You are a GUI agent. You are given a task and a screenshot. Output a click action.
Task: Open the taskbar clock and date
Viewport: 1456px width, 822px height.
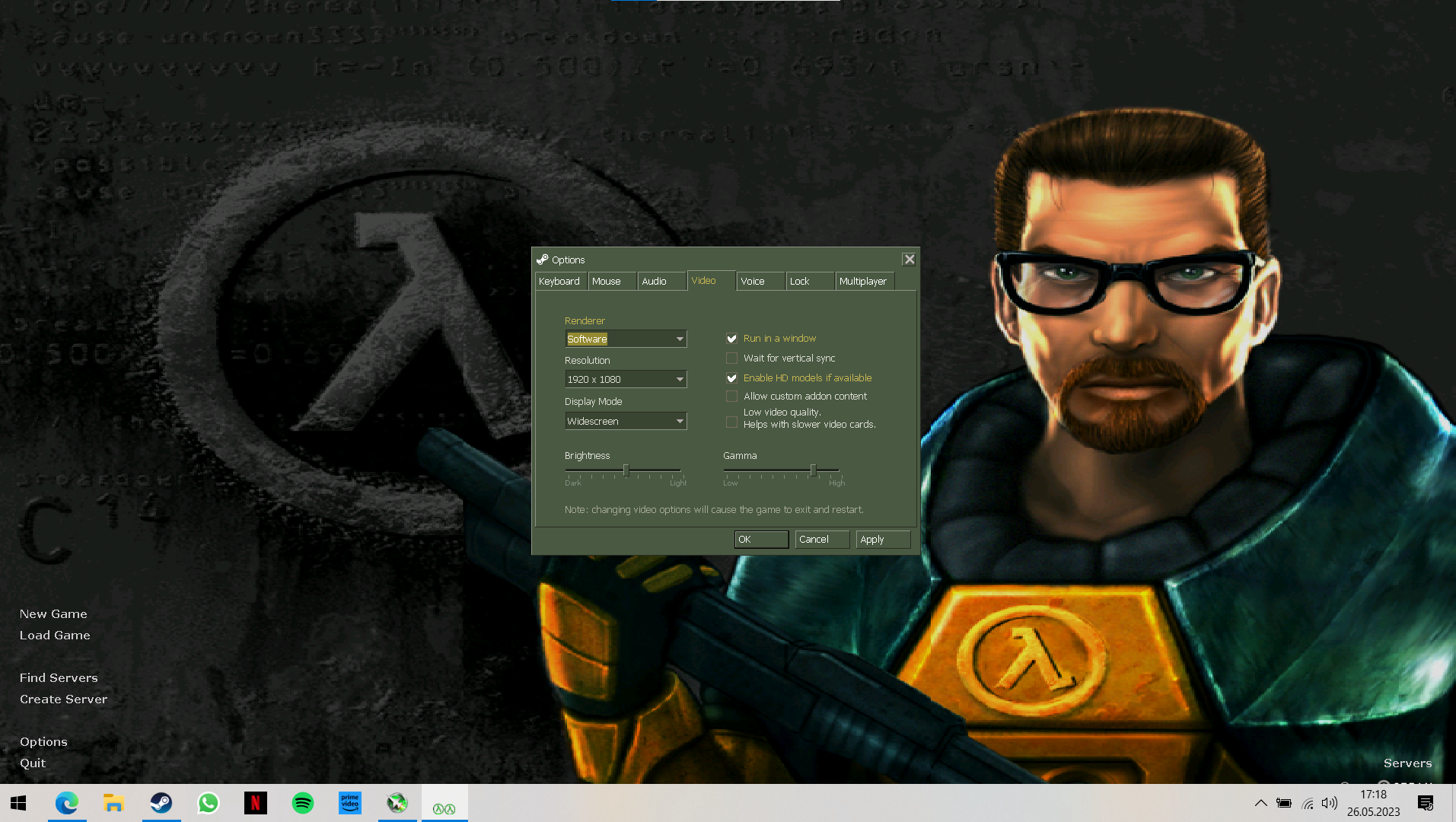[1373, 803]
